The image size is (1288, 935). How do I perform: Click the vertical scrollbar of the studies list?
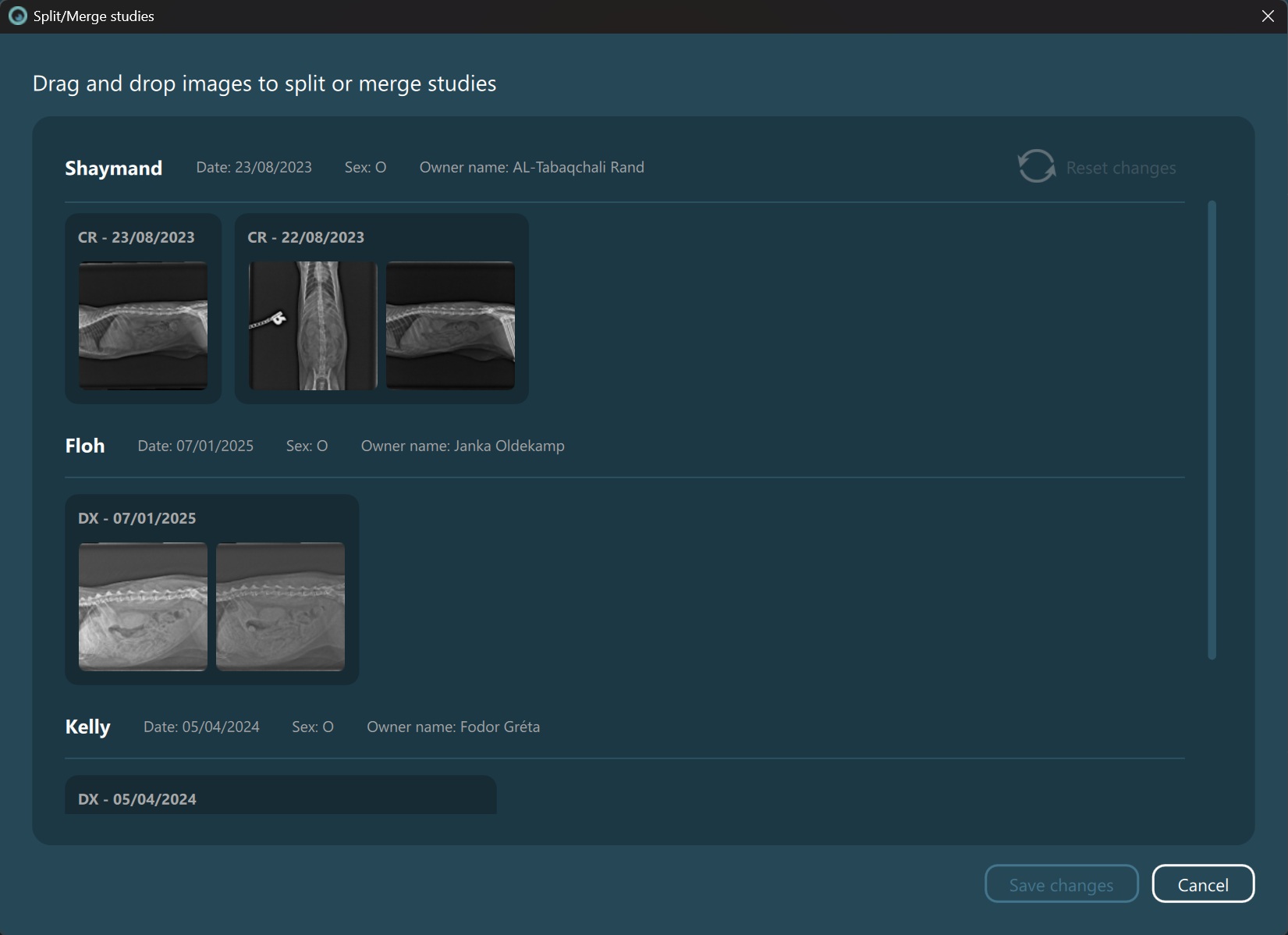1212,430
